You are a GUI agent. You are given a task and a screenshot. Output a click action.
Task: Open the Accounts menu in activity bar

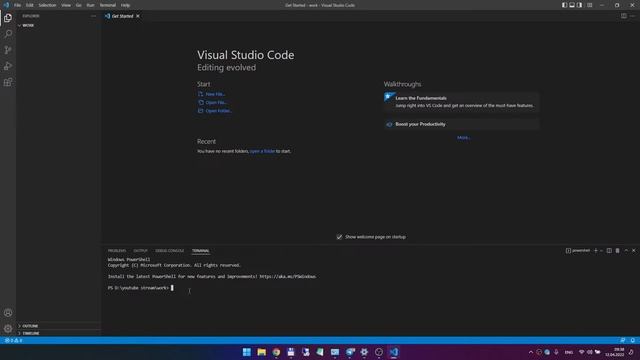pos(8,313)
